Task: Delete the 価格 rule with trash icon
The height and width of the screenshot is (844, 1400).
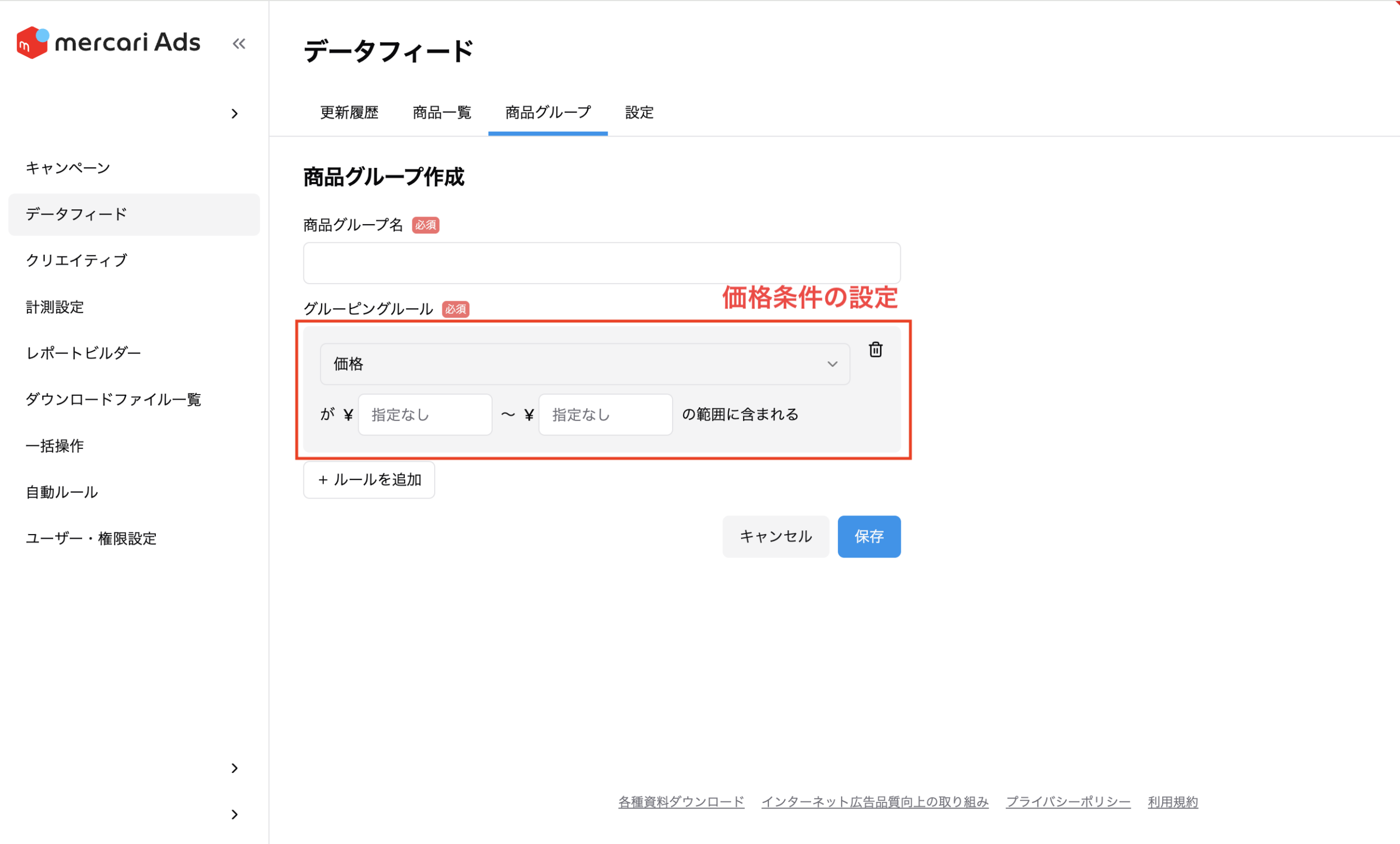Action: click(876, 349)
